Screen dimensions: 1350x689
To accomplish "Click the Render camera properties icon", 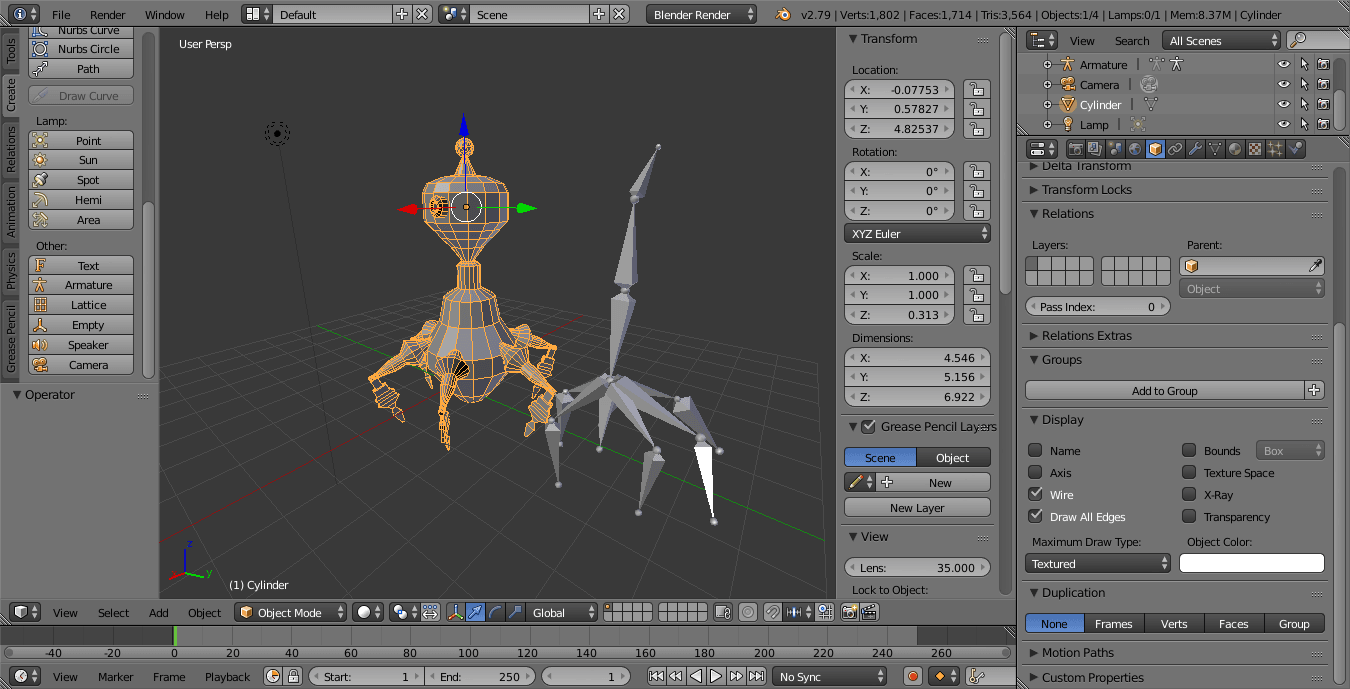I will pos(1076,149).
